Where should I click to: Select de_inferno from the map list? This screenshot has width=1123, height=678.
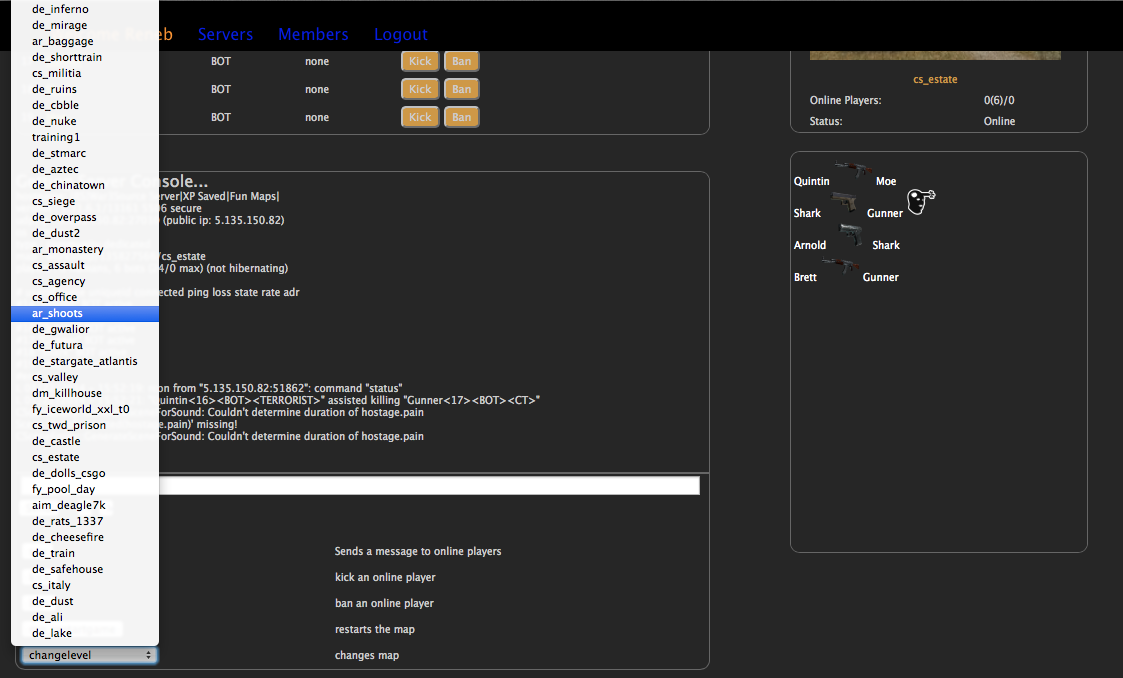pos(60,9)
